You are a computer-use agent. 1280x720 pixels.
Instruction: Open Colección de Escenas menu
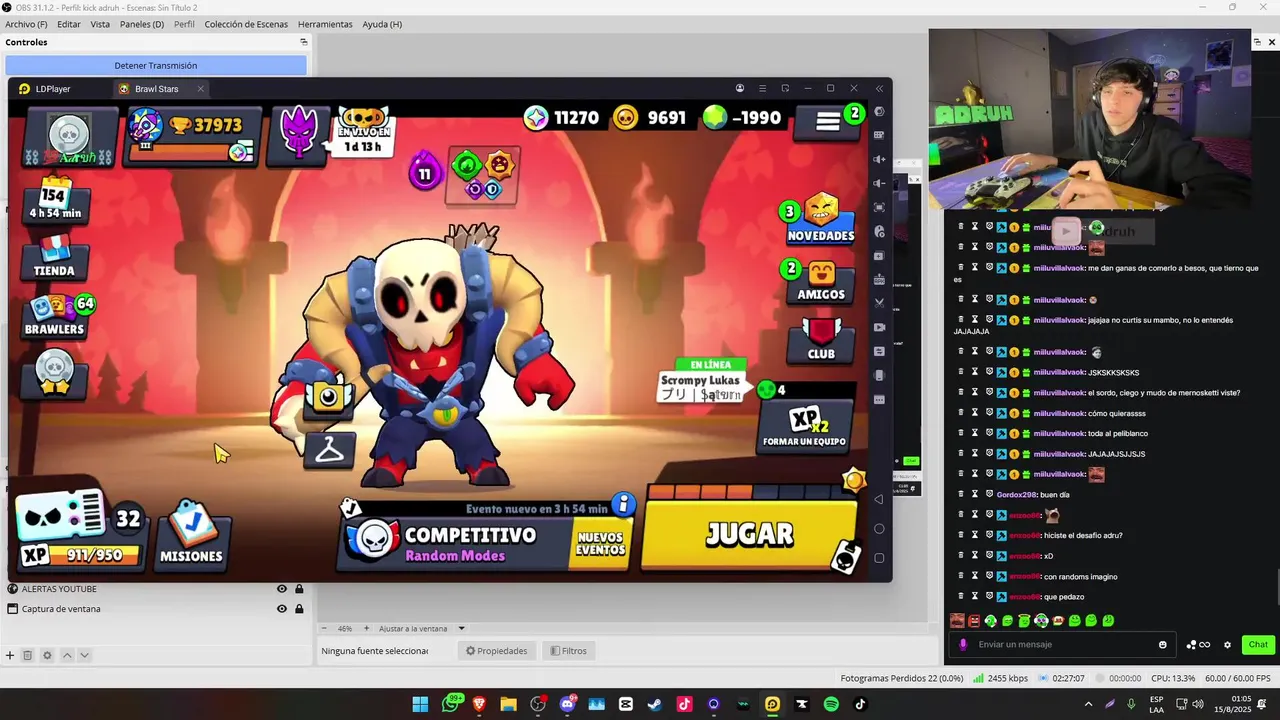point(246,24)
